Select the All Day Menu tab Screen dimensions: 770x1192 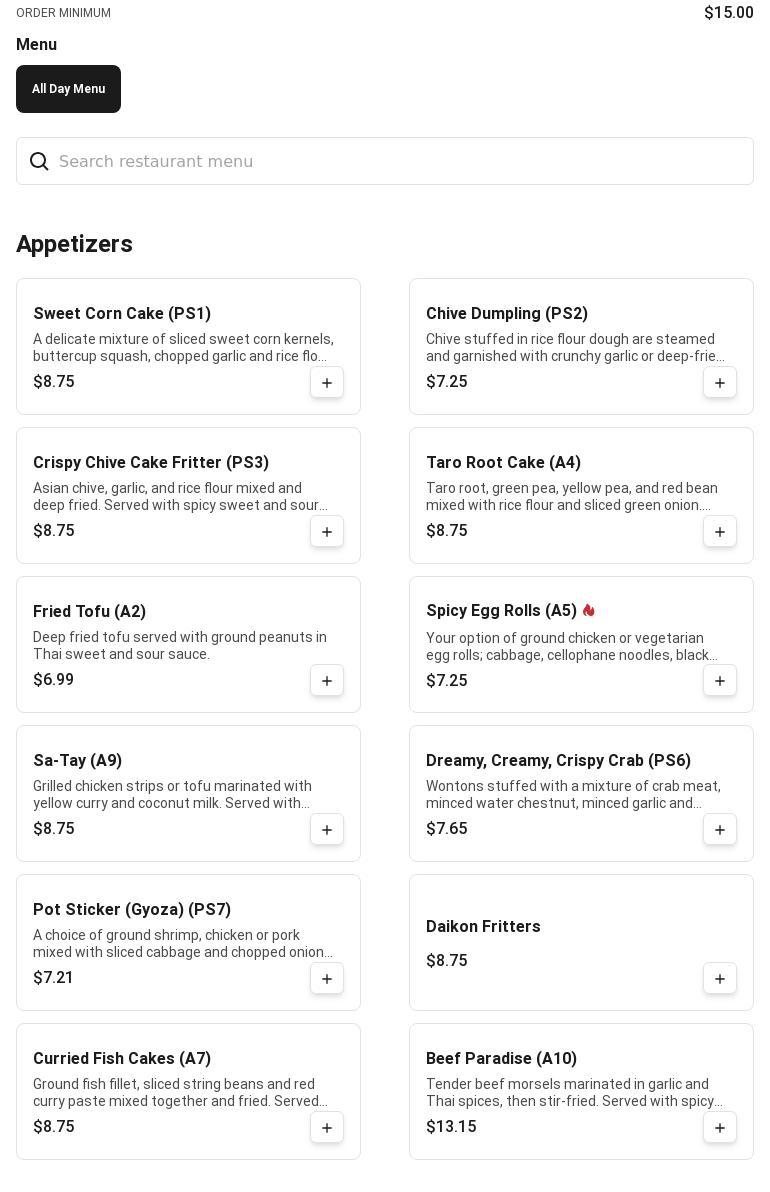(x=68, y=89)
